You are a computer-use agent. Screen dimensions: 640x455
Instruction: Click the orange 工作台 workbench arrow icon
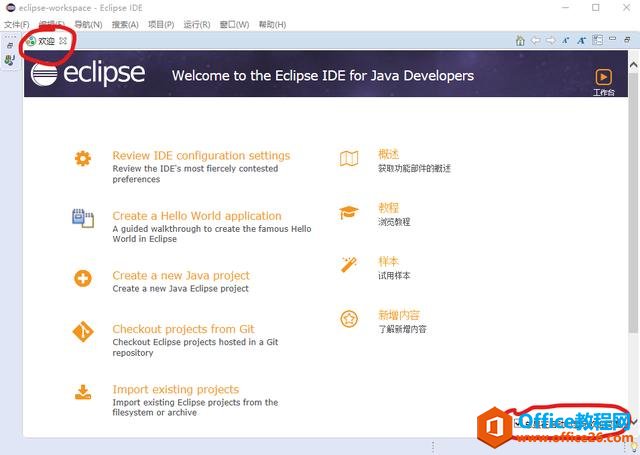(604, 77)
